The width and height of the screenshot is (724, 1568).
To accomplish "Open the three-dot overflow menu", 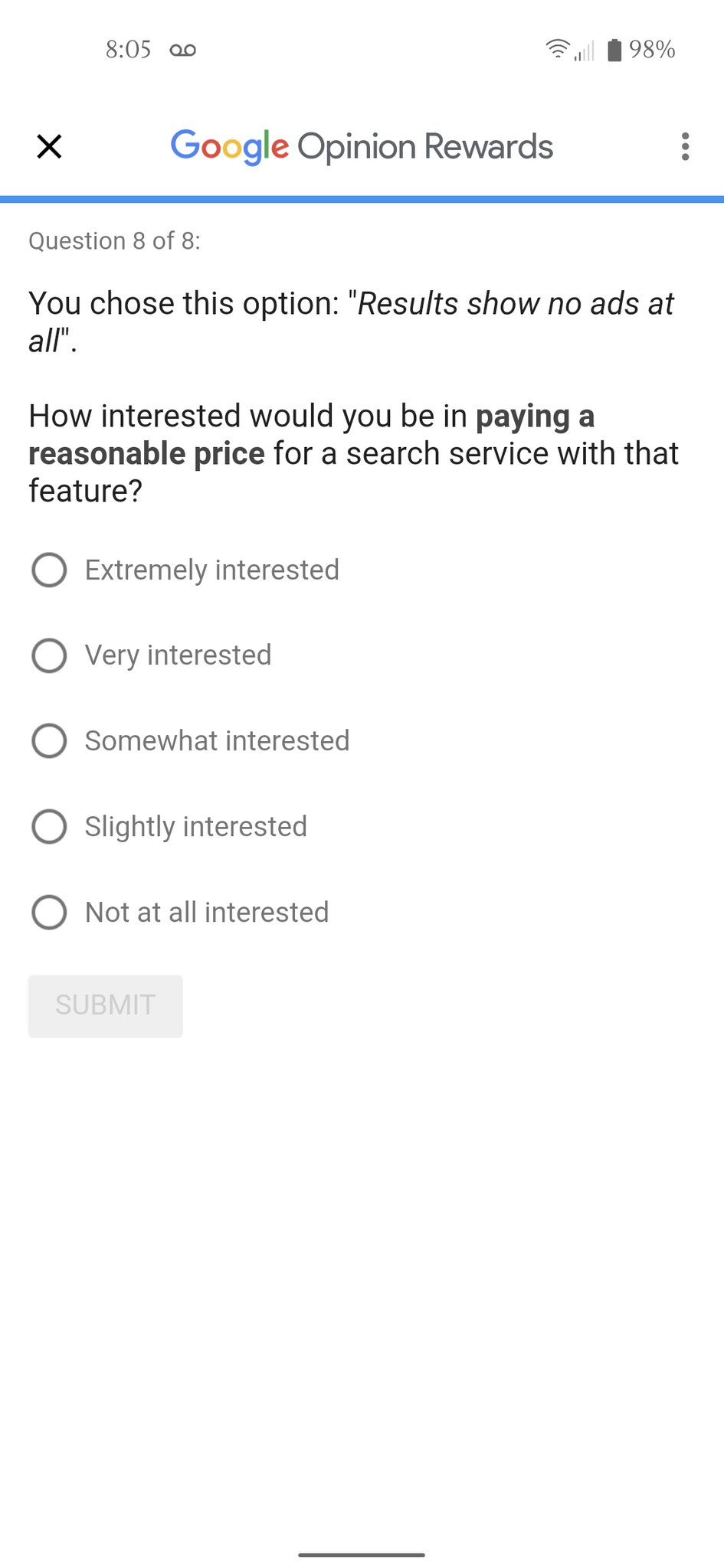I will point(685,146).
